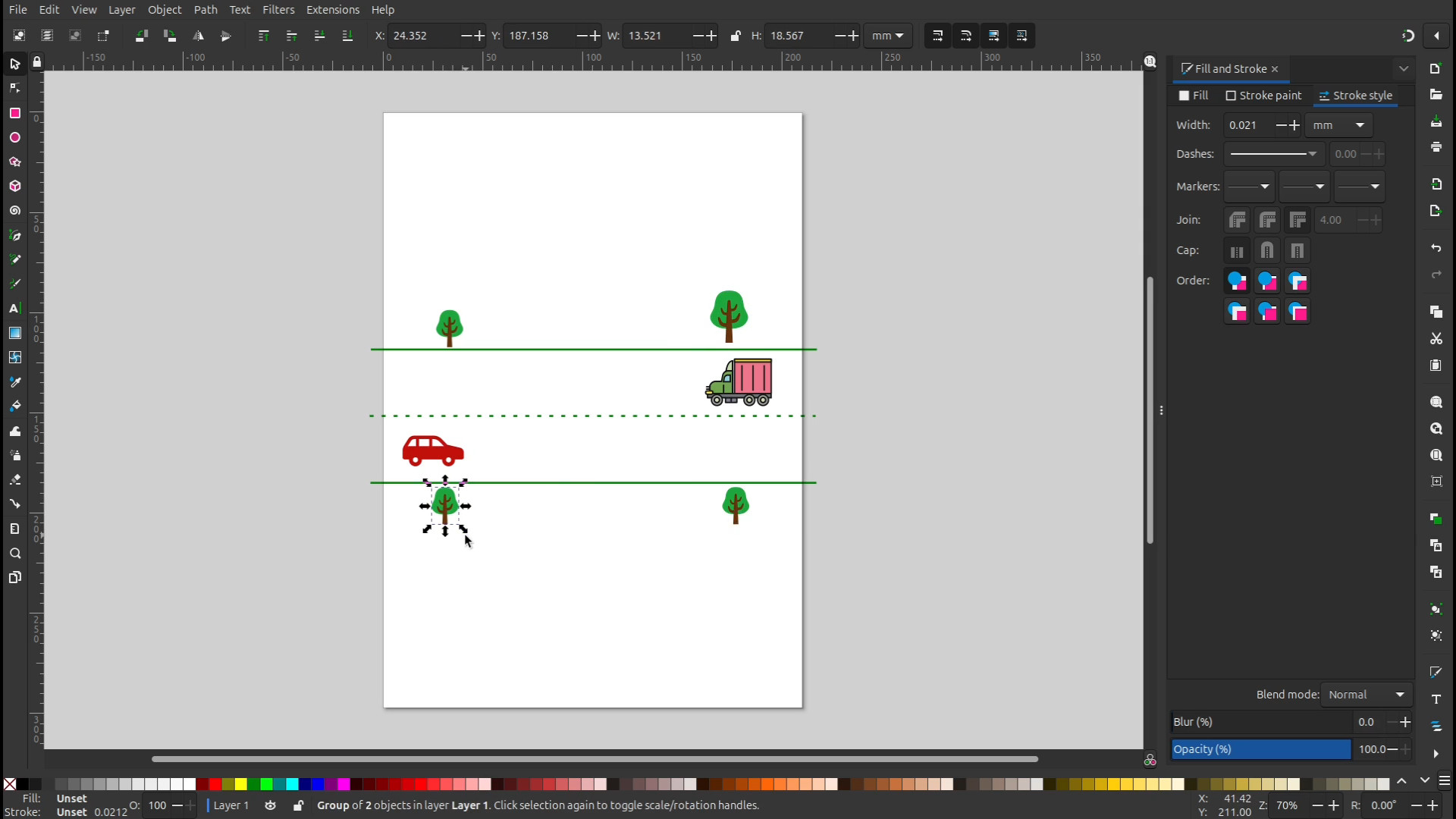Flip selected object horizontally
Viewport: 1456px width, 819px height.
click(198, 36)
